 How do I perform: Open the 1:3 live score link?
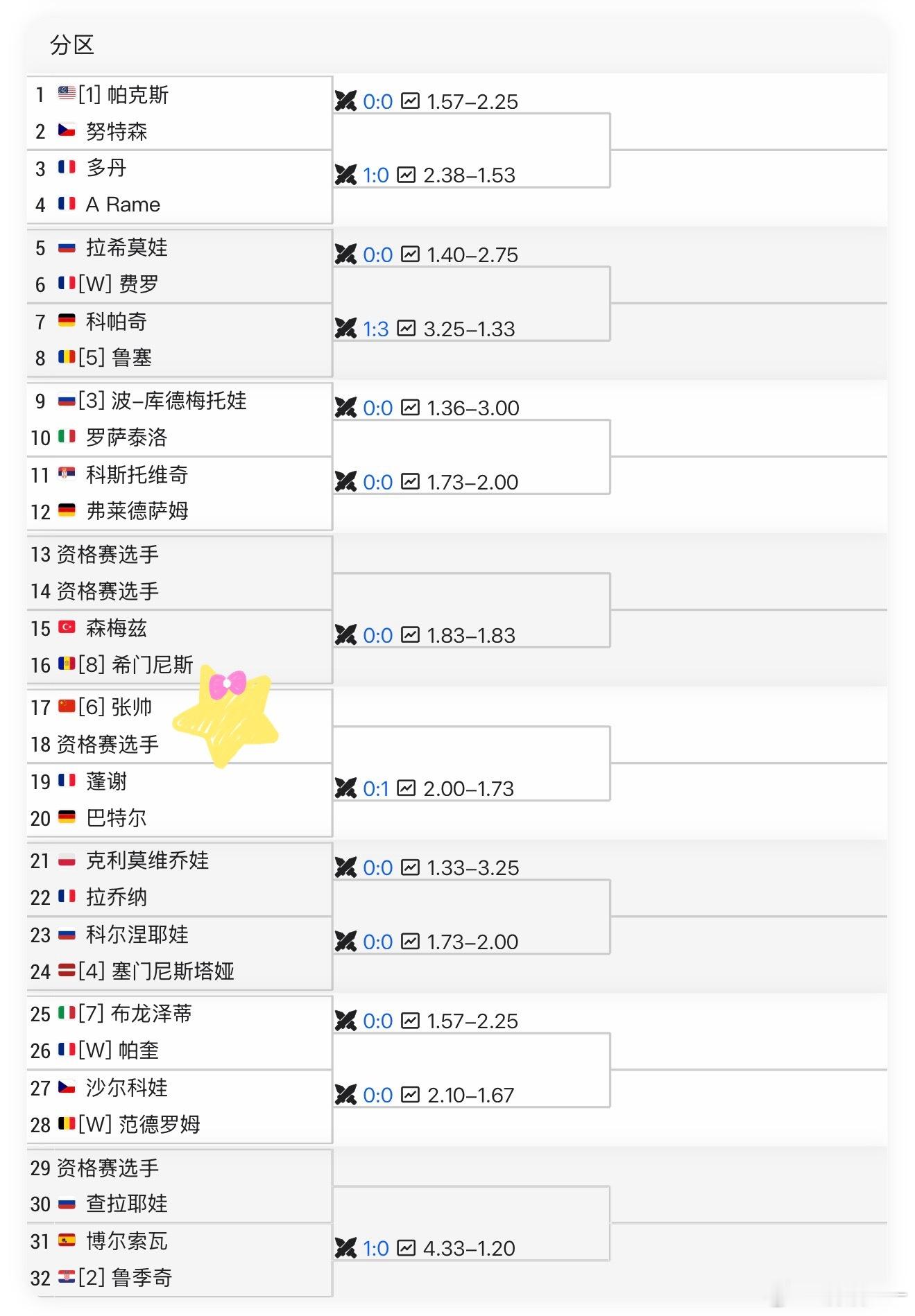[375, 329]
